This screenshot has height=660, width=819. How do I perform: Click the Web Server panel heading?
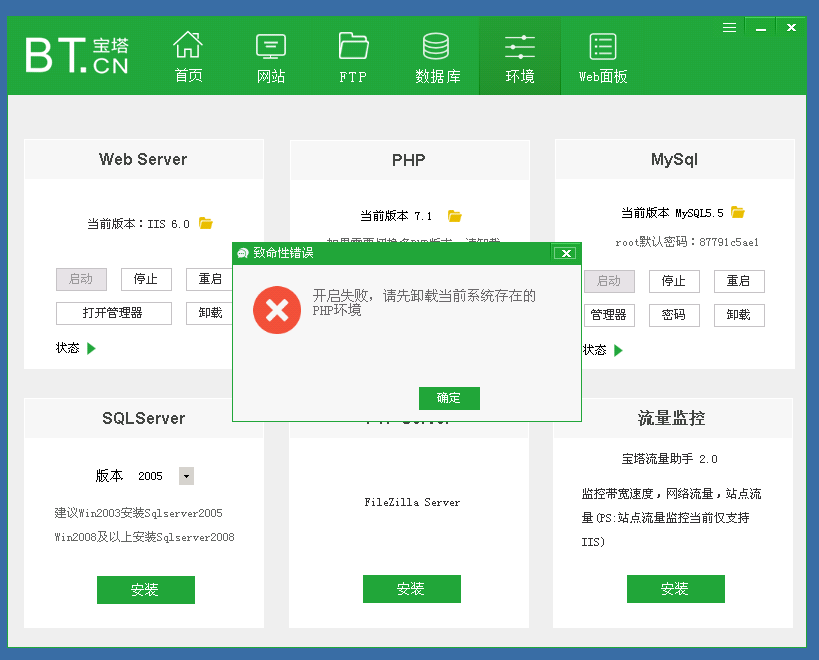point(143,159)
